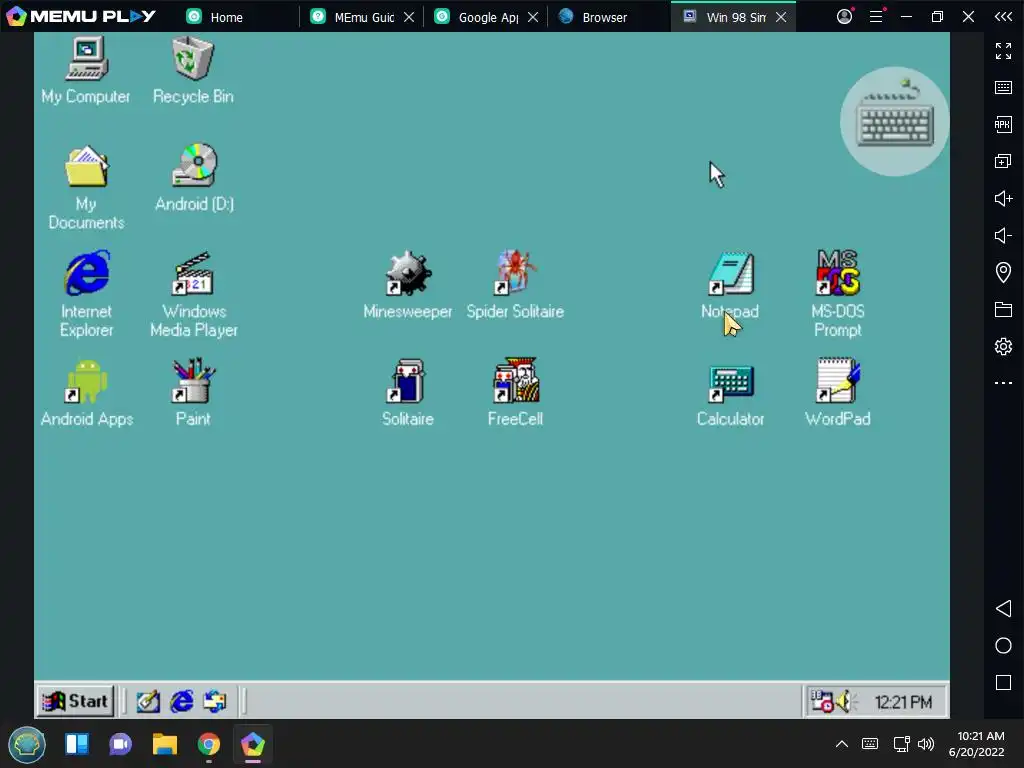Launch Internet Explorer from Quick Launch
1024x768 pixels.
(x=182, y=702)
